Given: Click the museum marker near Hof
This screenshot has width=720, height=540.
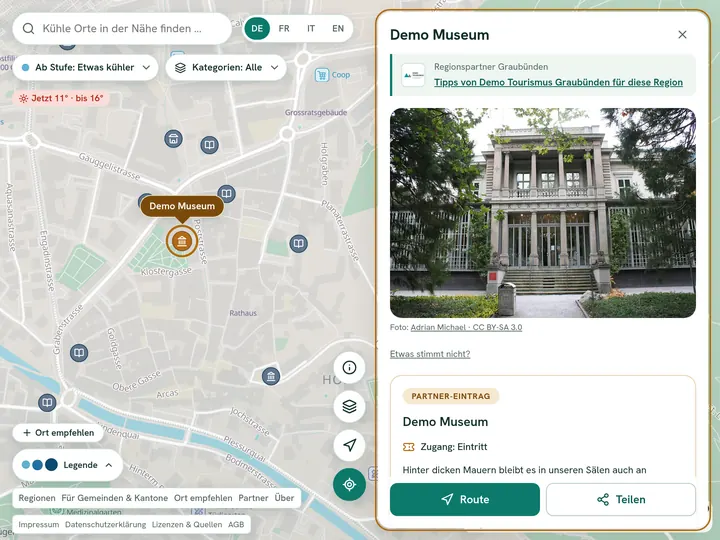Looking at the screenshot, I should (271, 377).
